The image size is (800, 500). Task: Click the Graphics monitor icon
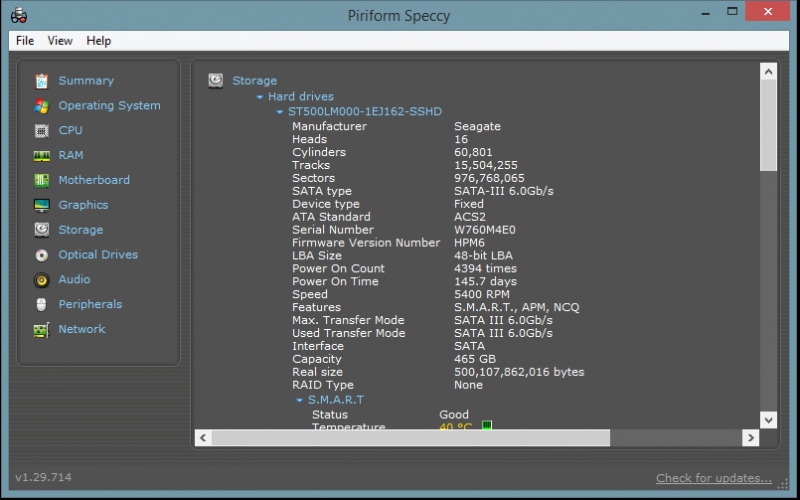point(41,205)
